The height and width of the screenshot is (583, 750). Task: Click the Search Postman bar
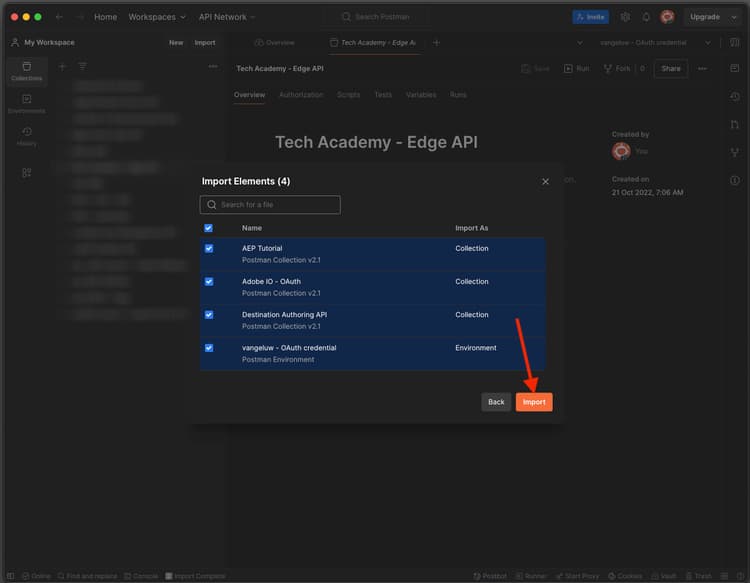point(375,17)
